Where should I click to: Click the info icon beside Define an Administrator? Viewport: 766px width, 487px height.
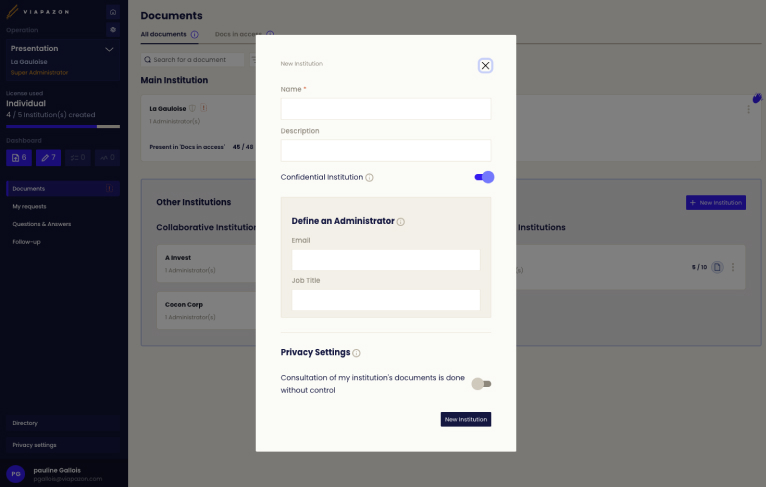point(401,222)
